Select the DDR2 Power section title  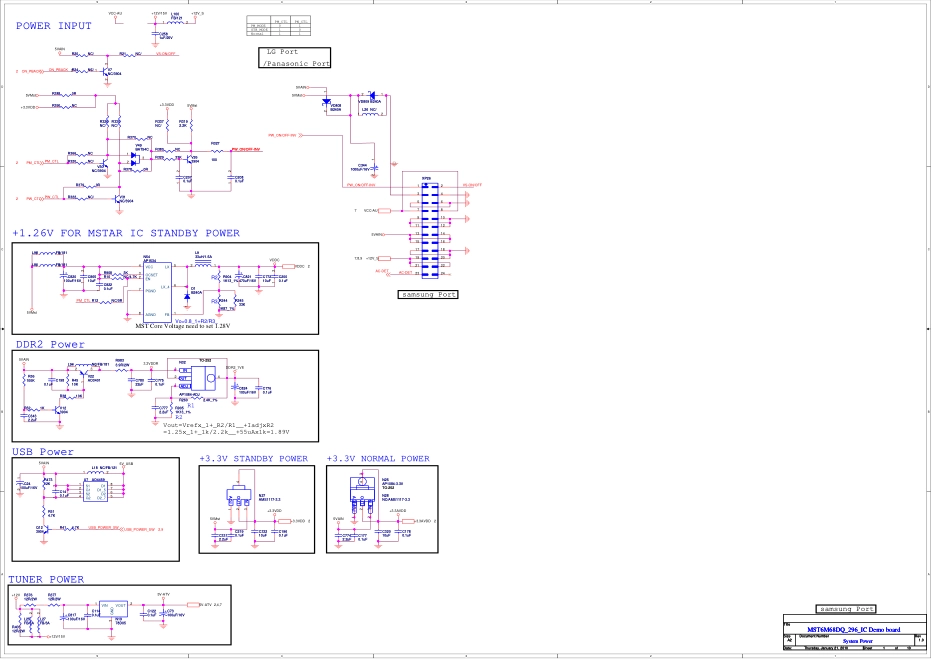[x=49, y=344]
